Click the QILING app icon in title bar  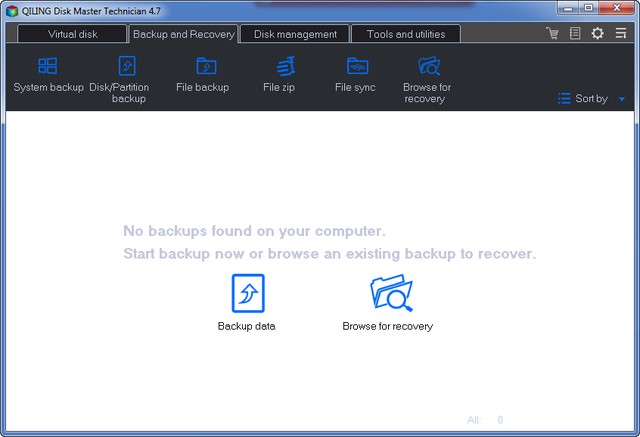11,11
